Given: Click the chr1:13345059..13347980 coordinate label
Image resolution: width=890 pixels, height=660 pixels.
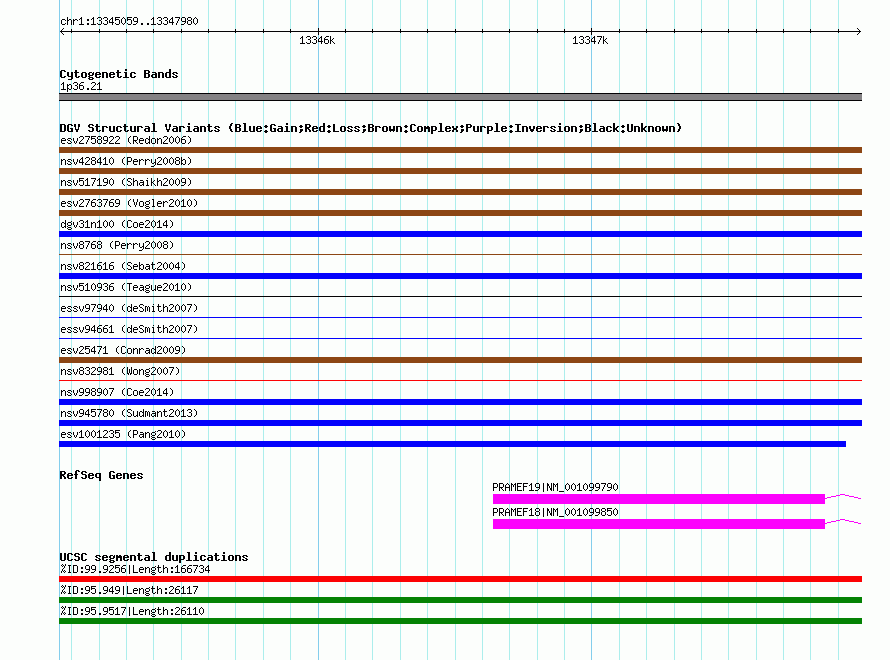Looking at the screenshot, I should (x=129, y=21).
